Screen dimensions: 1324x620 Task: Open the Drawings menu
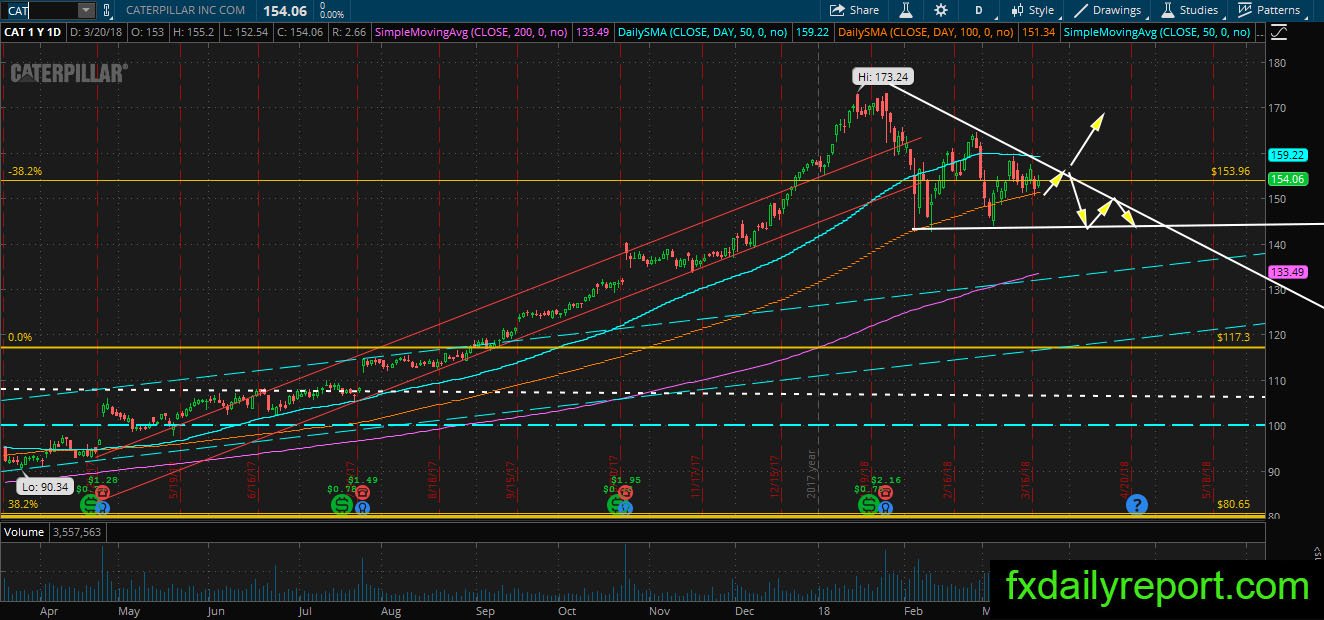(1109, 10)
